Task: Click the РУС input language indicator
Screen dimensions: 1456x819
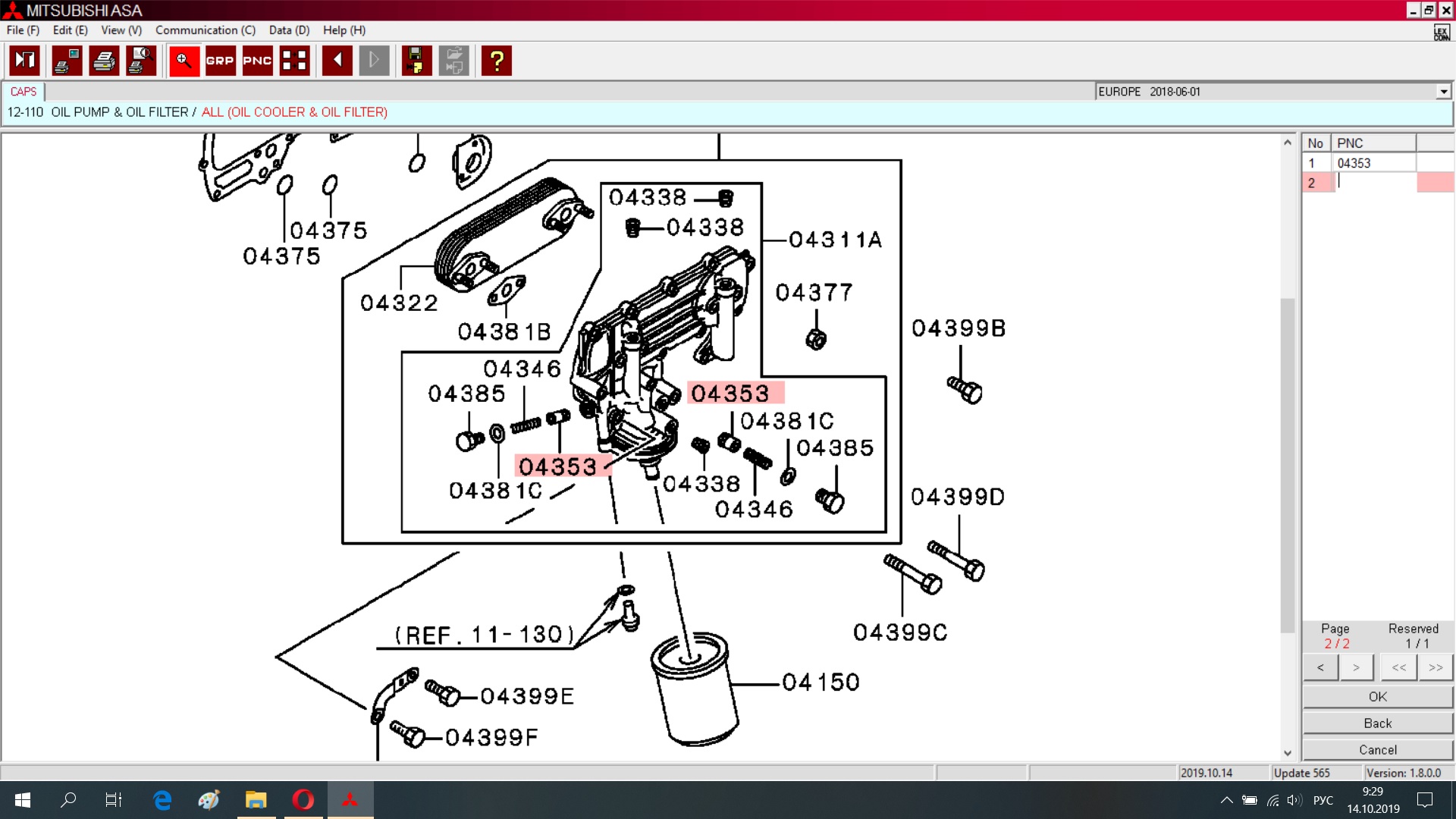Action: point(1323,800)
